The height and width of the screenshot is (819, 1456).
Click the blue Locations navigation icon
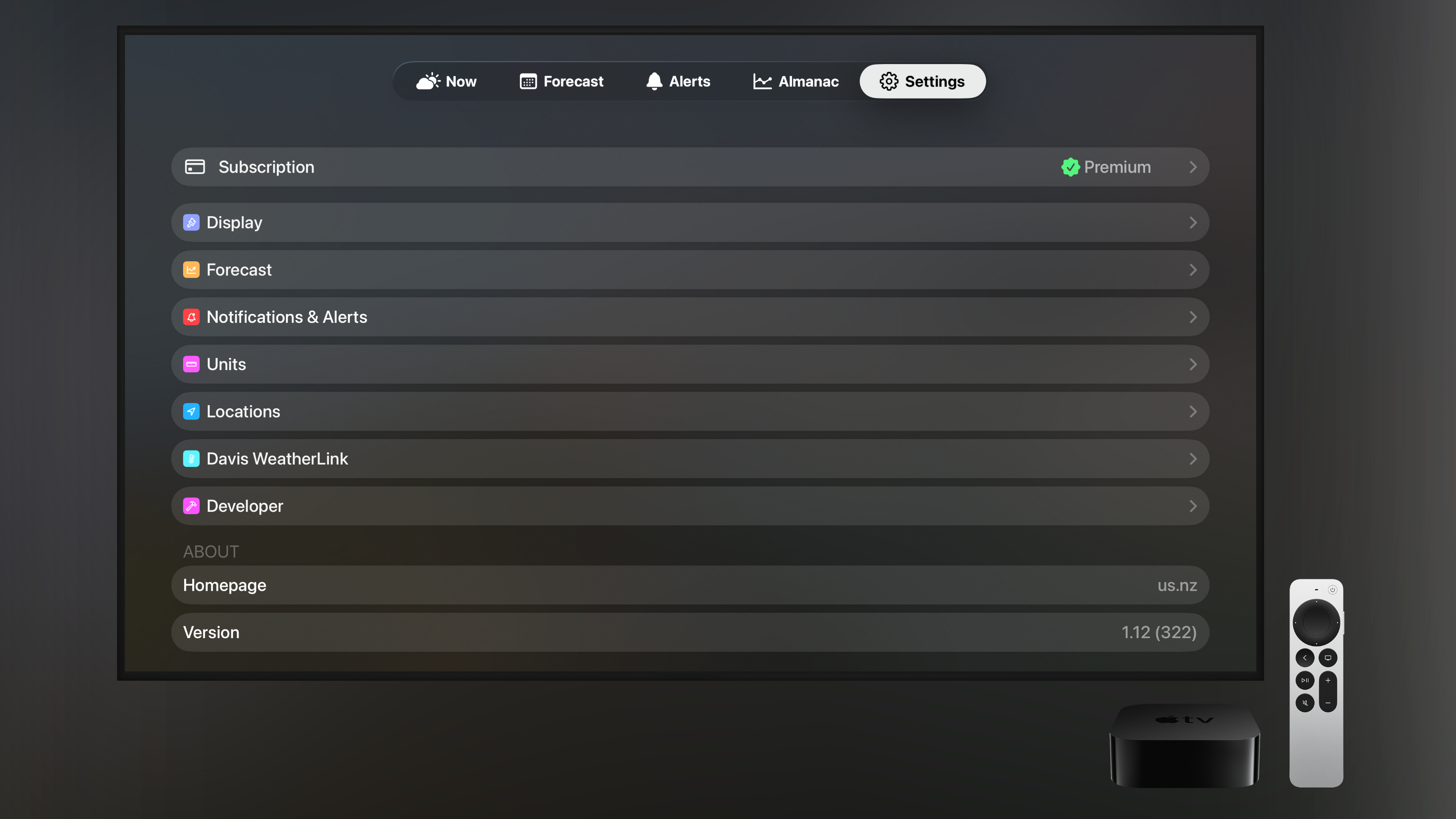(x=191, y=411)
